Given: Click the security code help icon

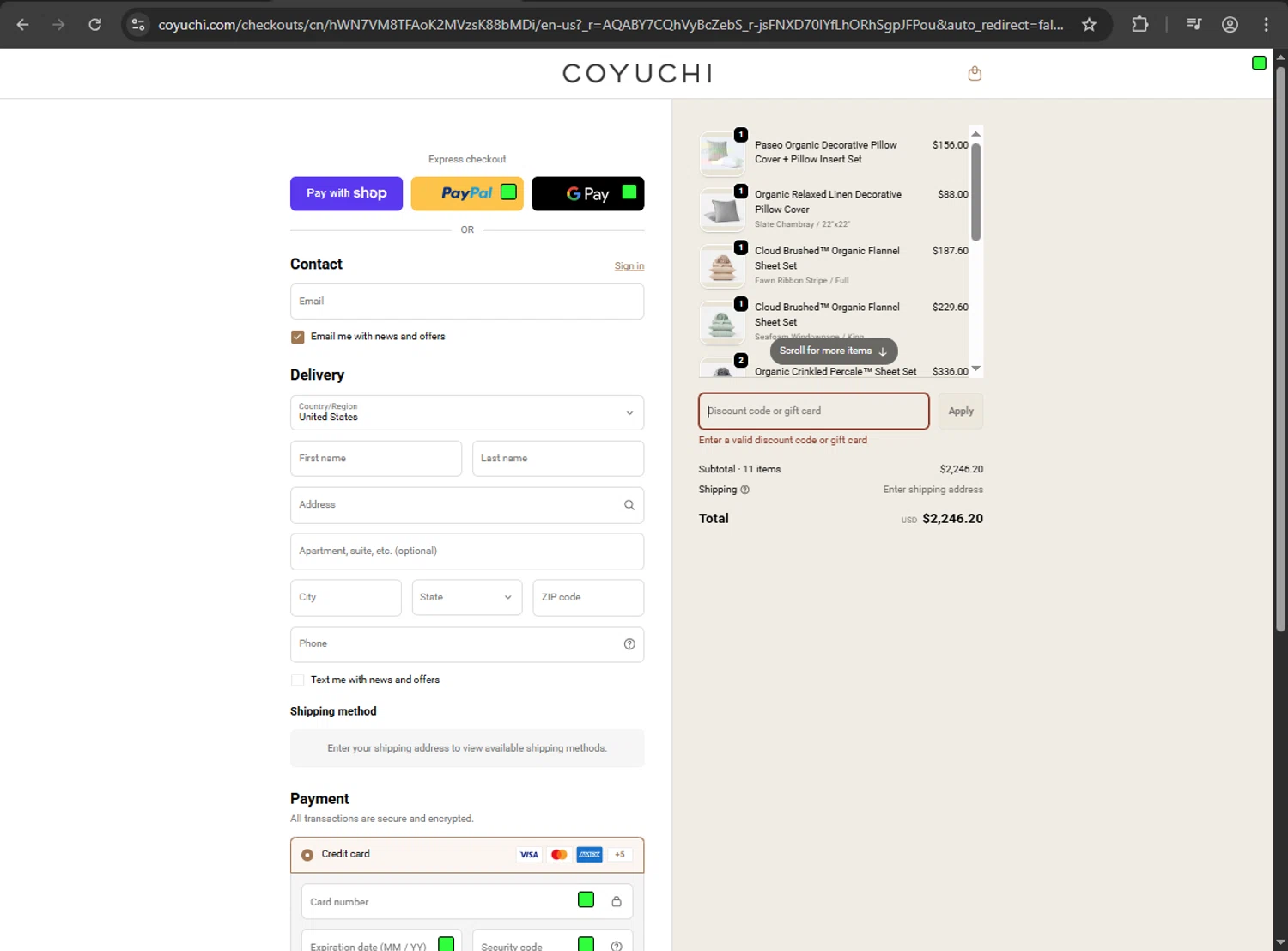Looking at the screenshot, I should [617, 946].
